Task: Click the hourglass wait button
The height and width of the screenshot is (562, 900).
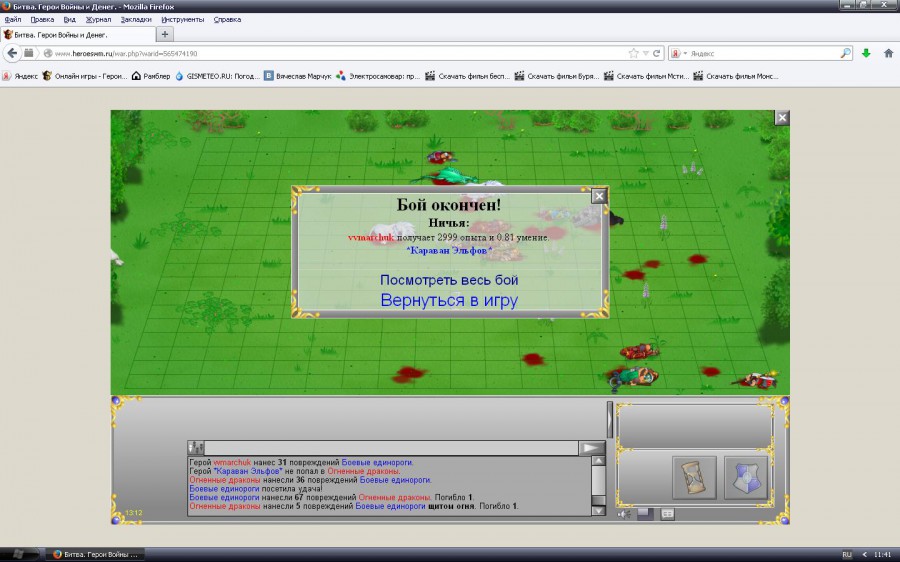Action: 695,478
